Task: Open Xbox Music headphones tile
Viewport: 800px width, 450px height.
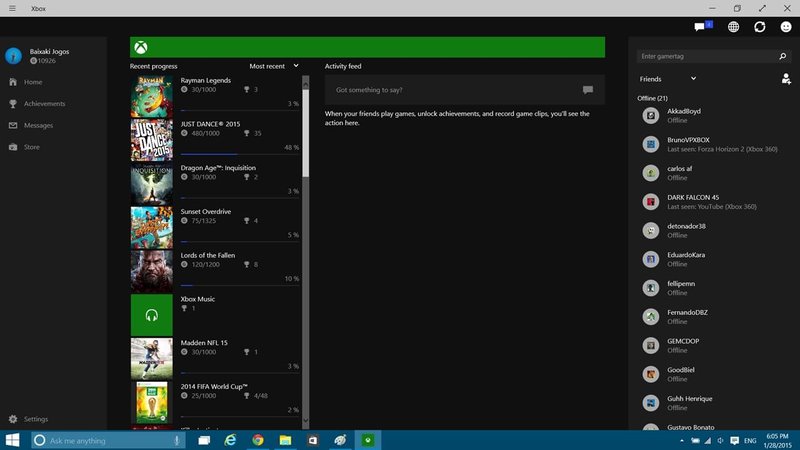Action: click(152, 315)
